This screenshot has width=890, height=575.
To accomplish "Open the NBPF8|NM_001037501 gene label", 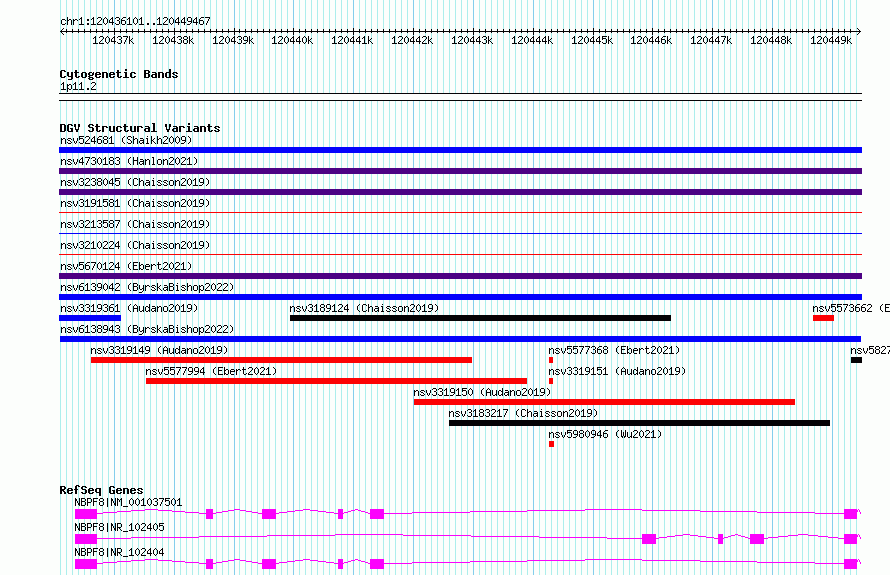I will pyautogui.click(x=128, y=502).
